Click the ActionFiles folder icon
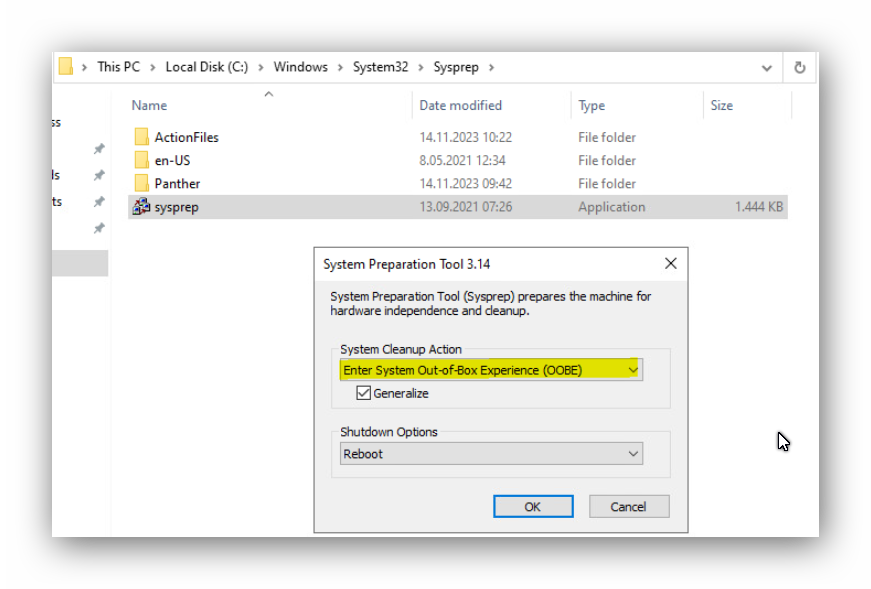The height and width of the screenshot is (589, 871). 141,137
